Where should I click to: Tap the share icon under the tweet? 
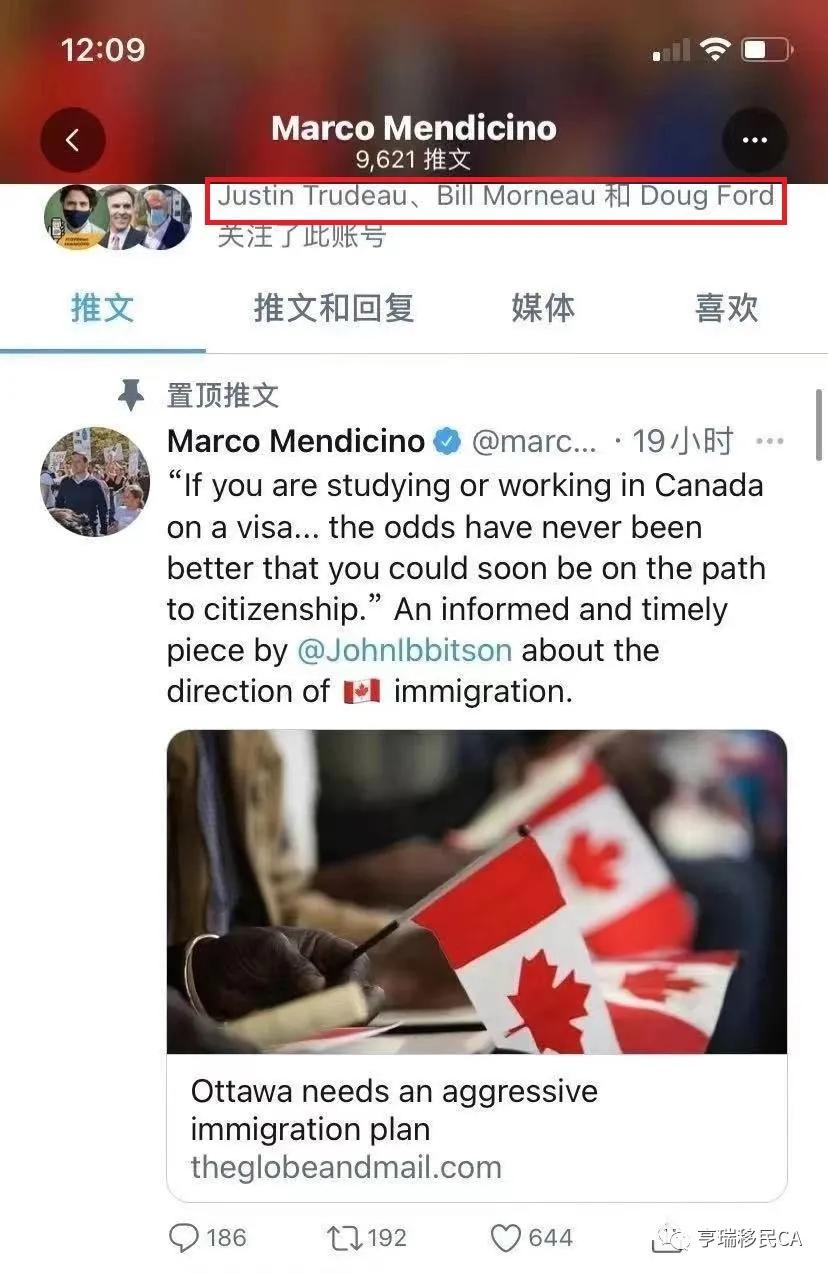[x=667, y=1239]
